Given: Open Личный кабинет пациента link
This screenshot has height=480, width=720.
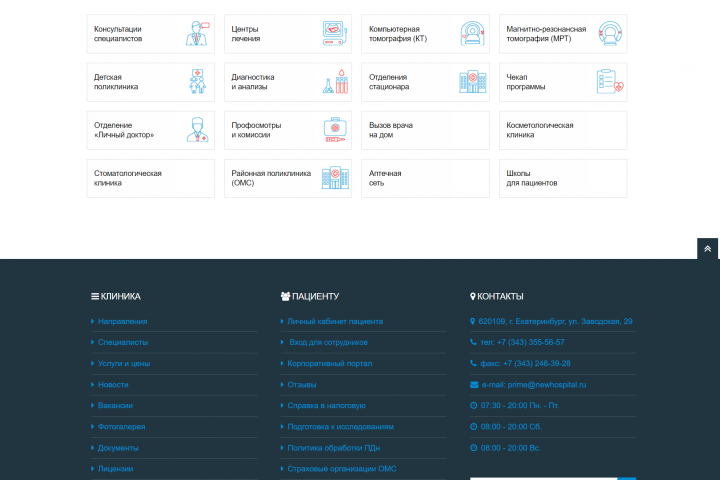Looking at the screenshot, I should click(335, 322).
